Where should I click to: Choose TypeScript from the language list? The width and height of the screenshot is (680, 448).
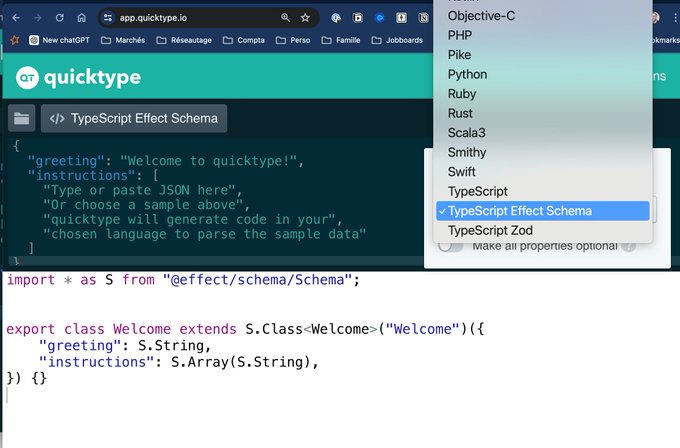pyautogui.click(x=543, y=192)
